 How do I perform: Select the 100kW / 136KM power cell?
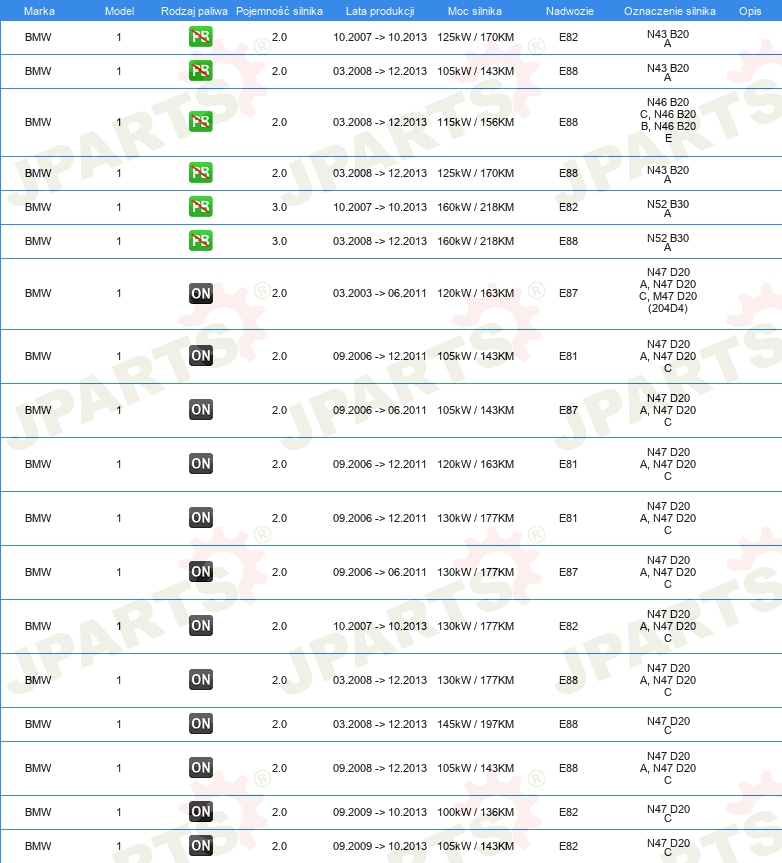point(475,812)
